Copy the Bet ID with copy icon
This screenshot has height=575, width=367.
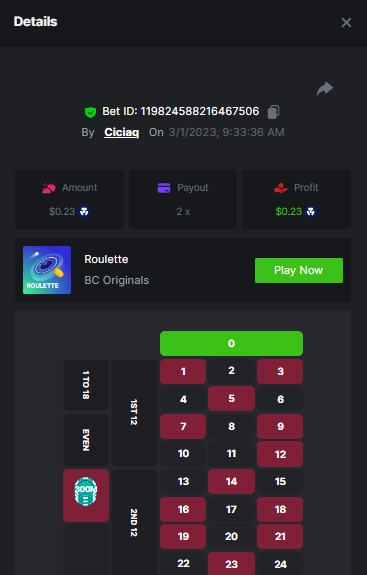point(274,112)
